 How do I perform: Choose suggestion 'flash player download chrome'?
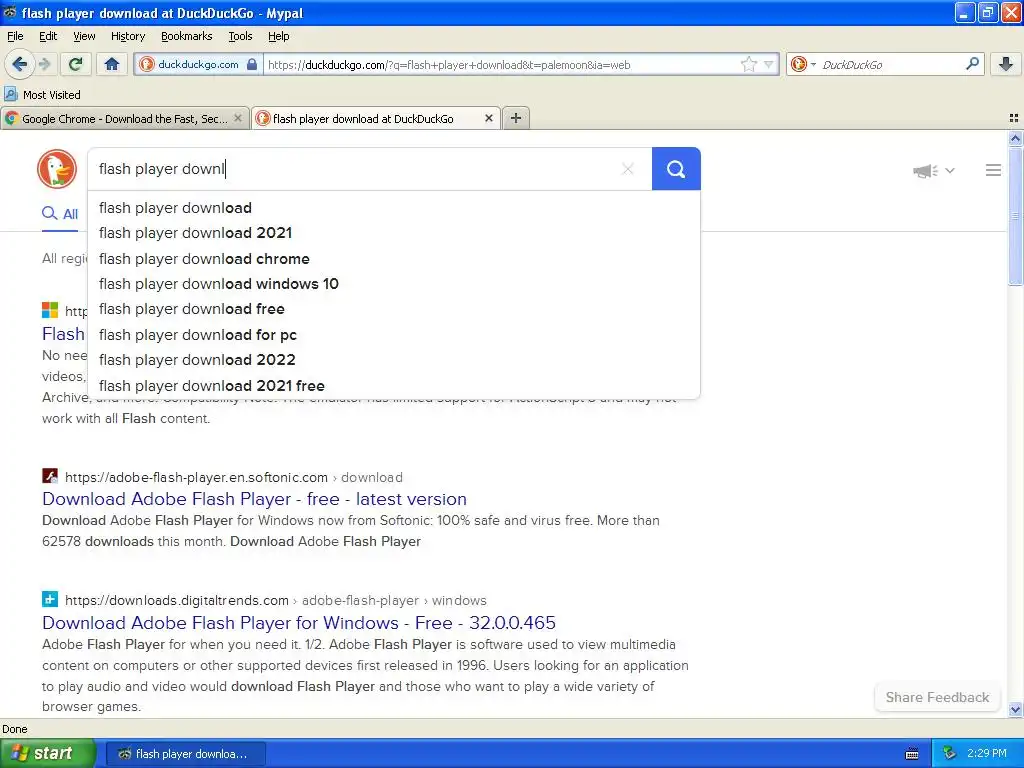(x=394, y=259)
